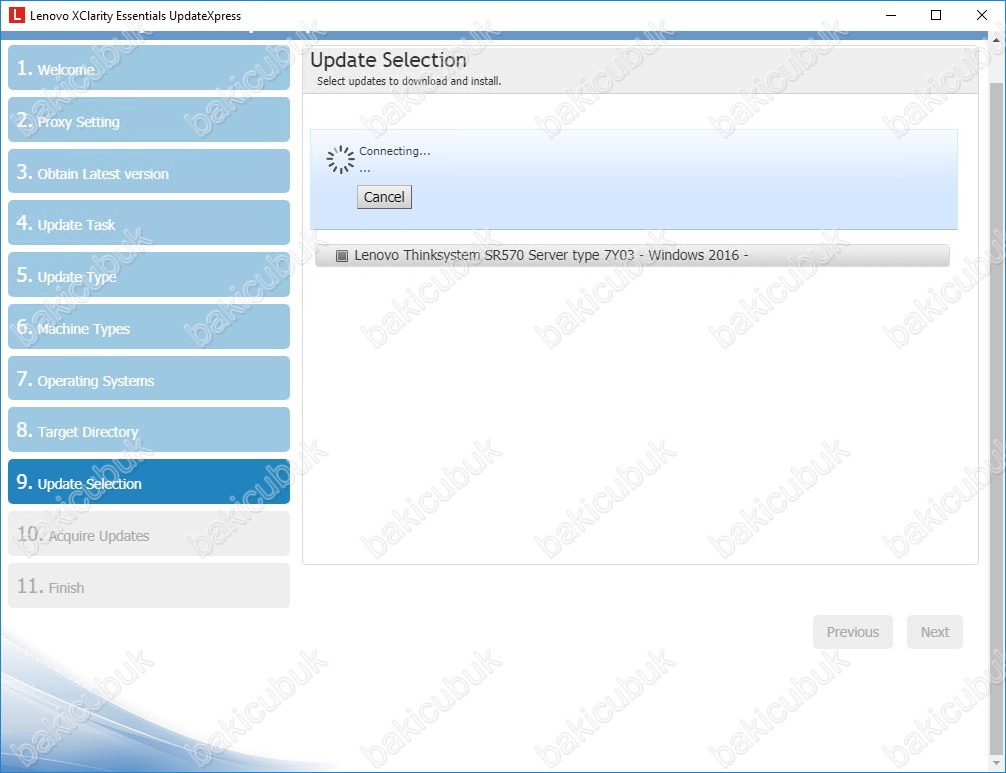Select step 4 Update Task
Image resolution: width=1006 pixels, height=773 pixels.
(x=149, y=223)
